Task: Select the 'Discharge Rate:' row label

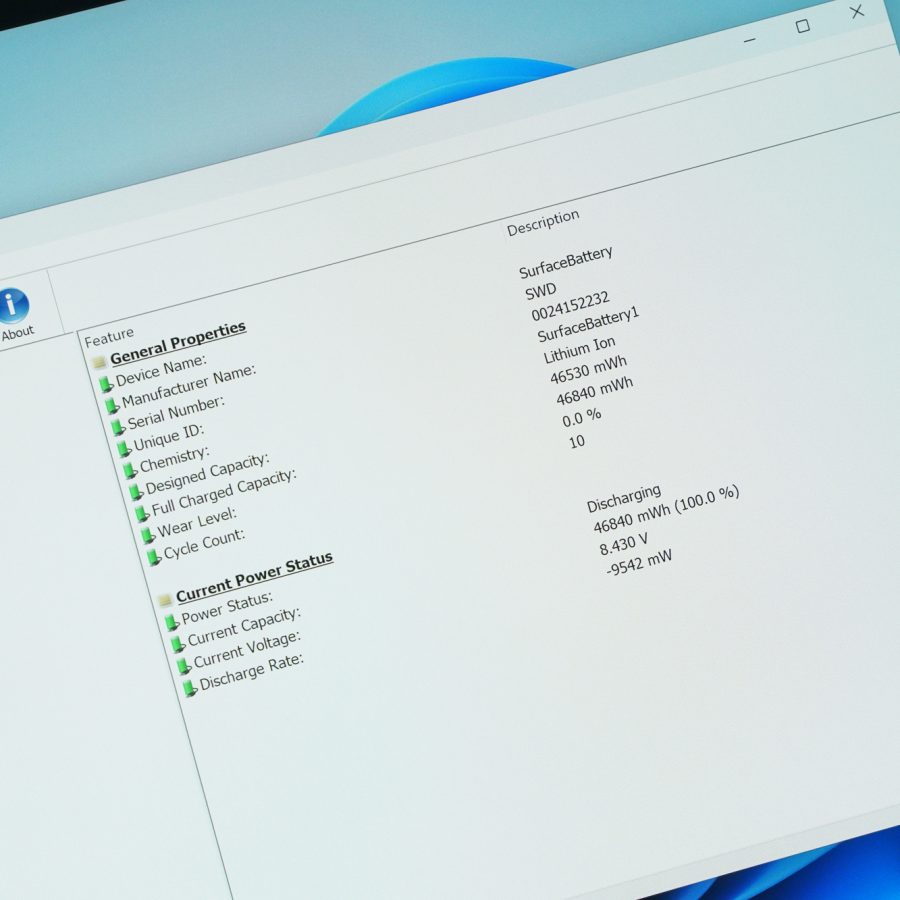Action: (x=251, y=671)
